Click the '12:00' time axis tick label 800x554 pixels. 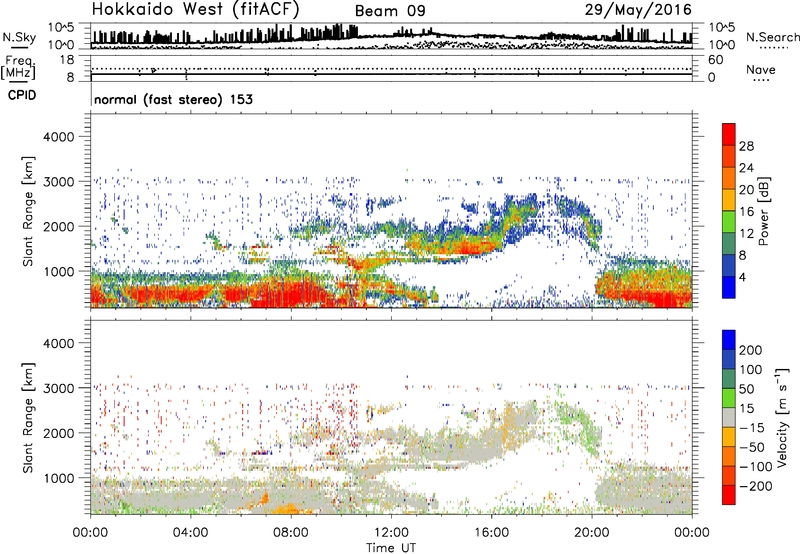coord(391,533)
